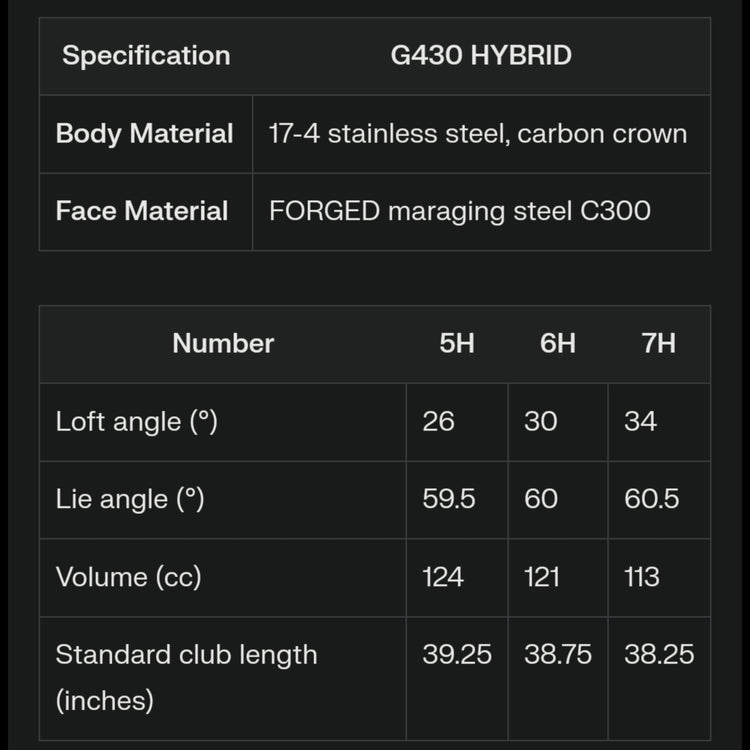This screenshot has height=750, width=750.
Task: Select the 5H column header
Action: 457,343
